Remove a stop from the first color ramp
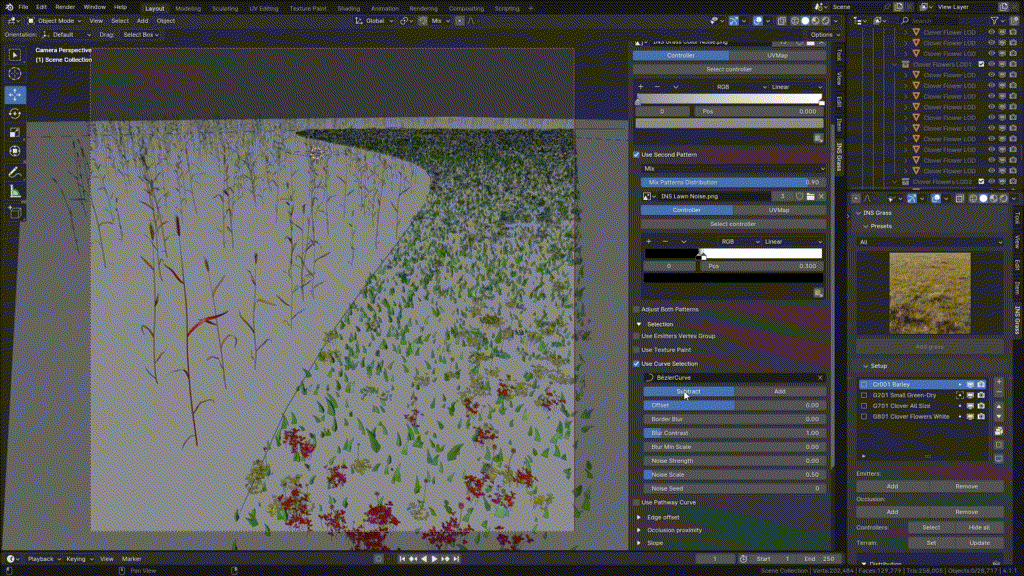Screen dimensions: 1024x576 click(657, 87)
